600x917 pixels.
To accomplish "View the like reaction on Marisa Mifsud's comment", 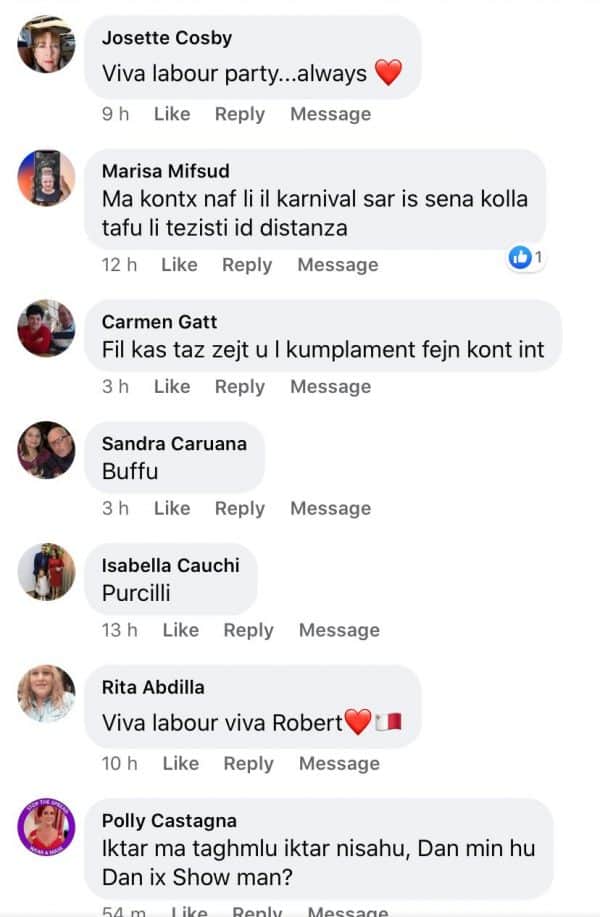I will [x=526, y=257].
